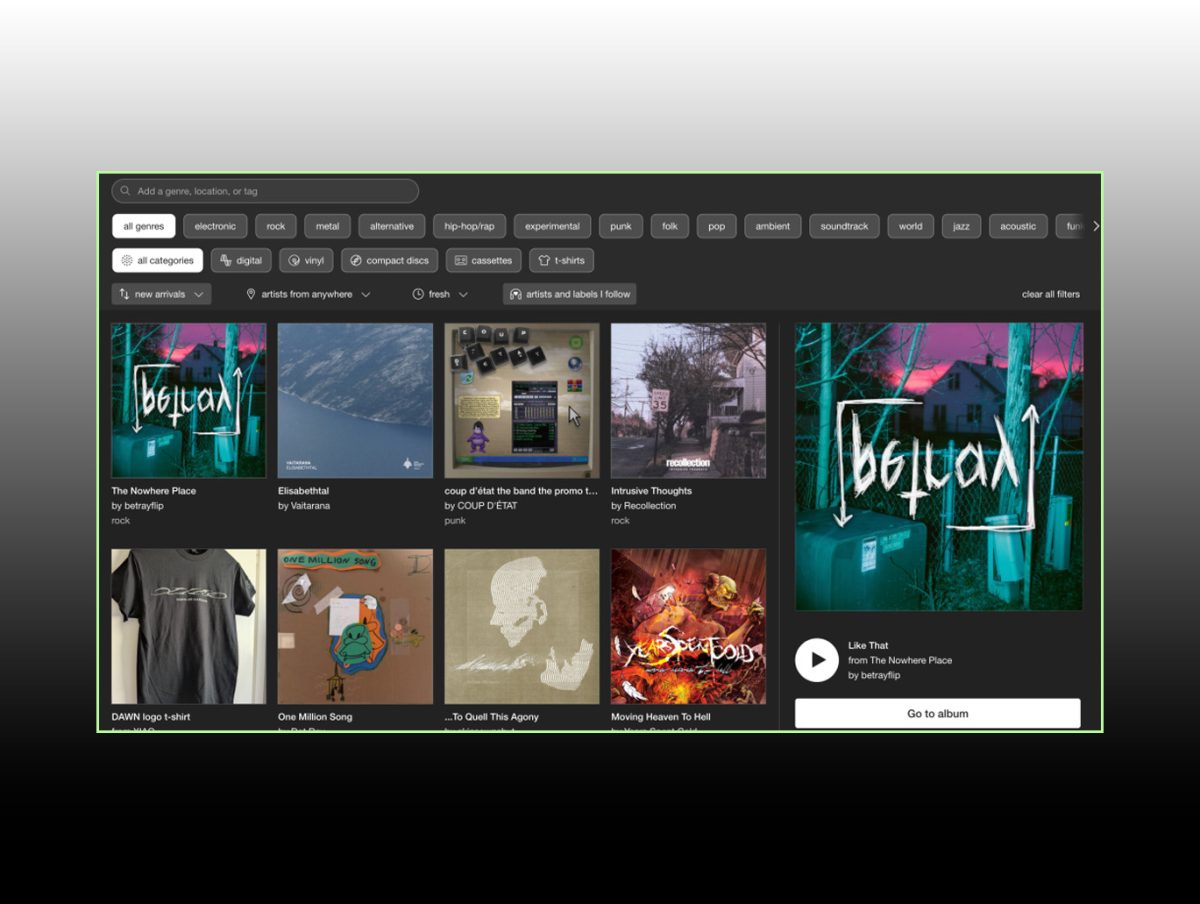Click by Vaitarana artist text
Viewport: 1200px width, 904px height.
[304, 506]
